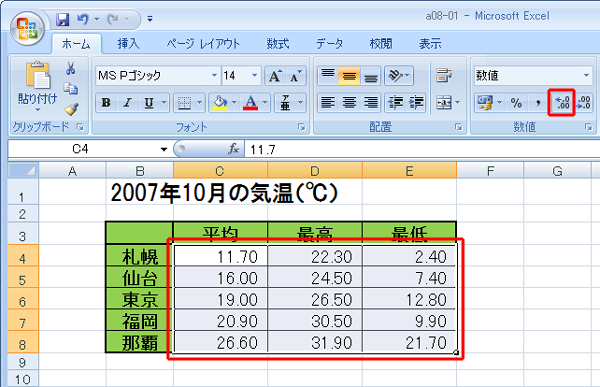Screen dimensions: 600x387
Task: Toggle Italic formatting
Action: tap(127, 103)
